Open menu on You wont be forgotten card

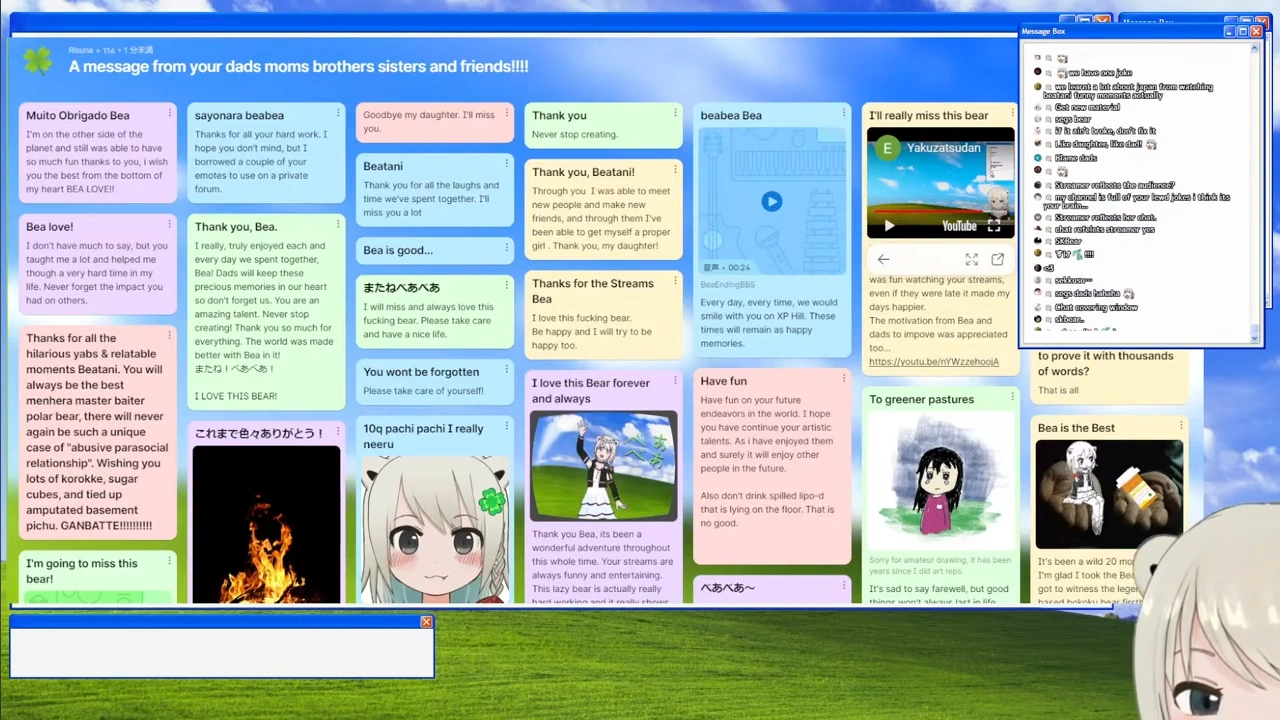507,369
